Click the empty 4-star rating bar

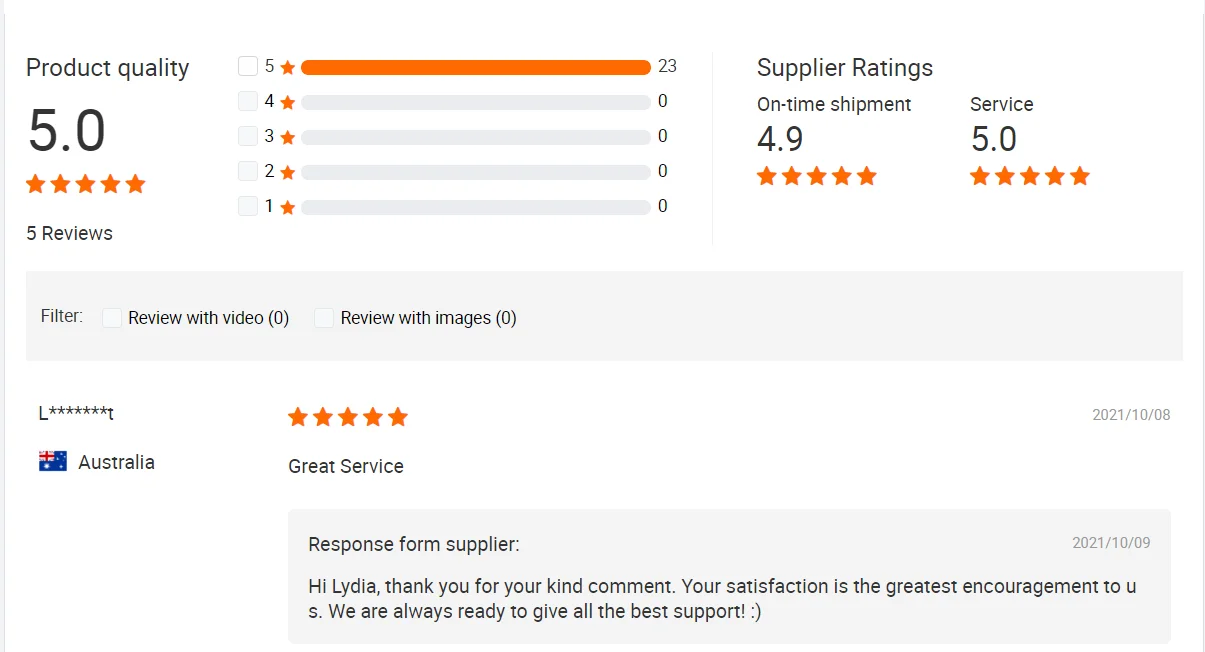[x=475, y=102]
